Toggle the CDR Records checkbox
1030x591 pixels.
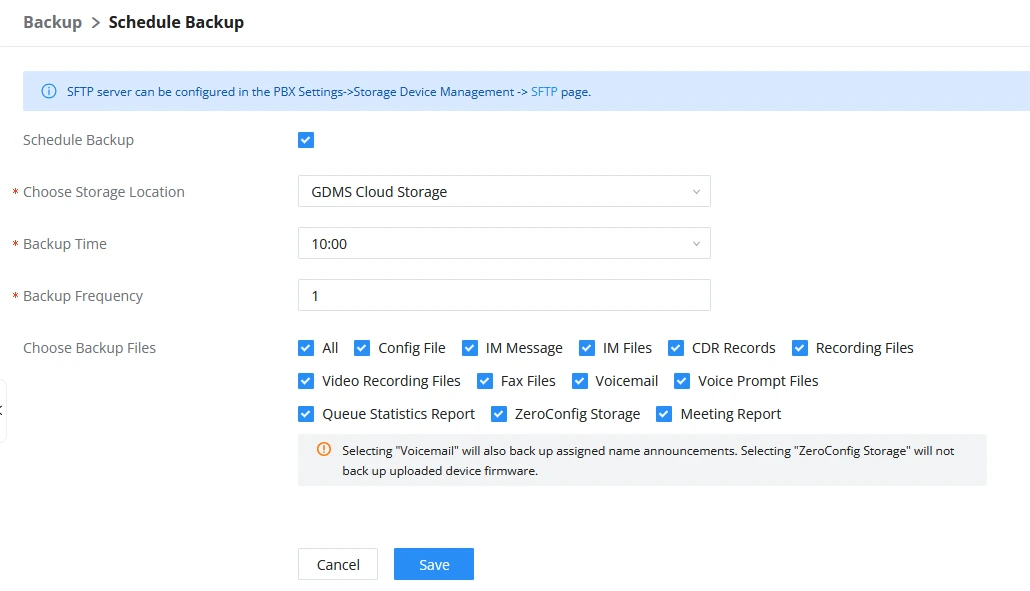676,348
